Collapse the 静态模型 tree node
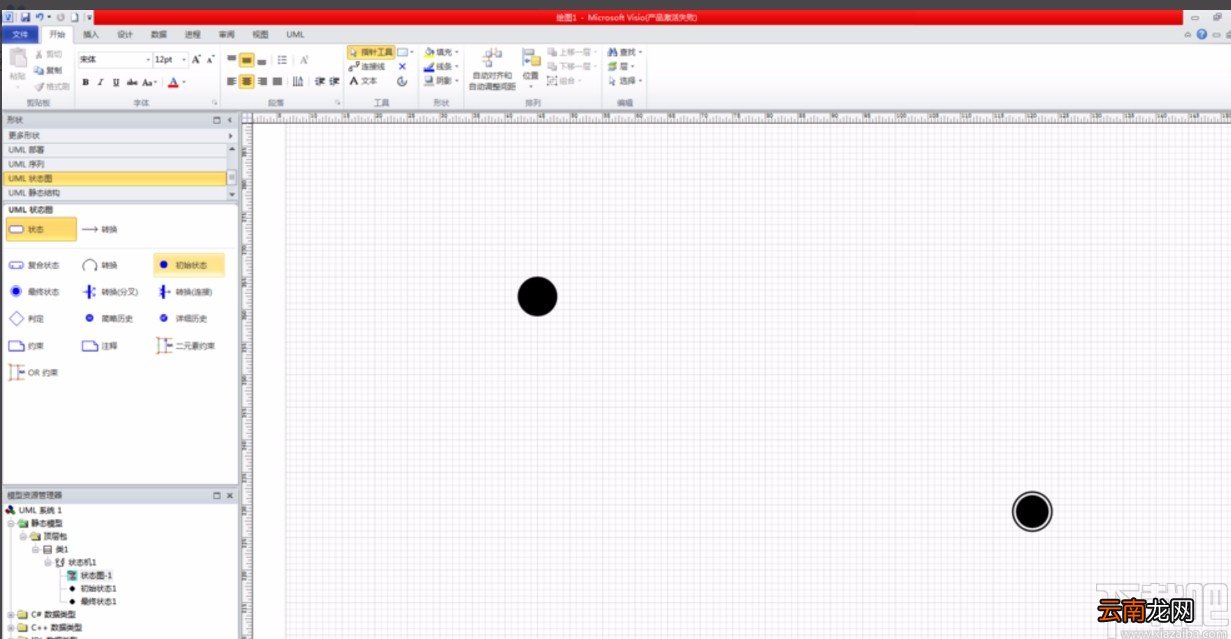1231x639 pixels. click(x=11, y=523)
